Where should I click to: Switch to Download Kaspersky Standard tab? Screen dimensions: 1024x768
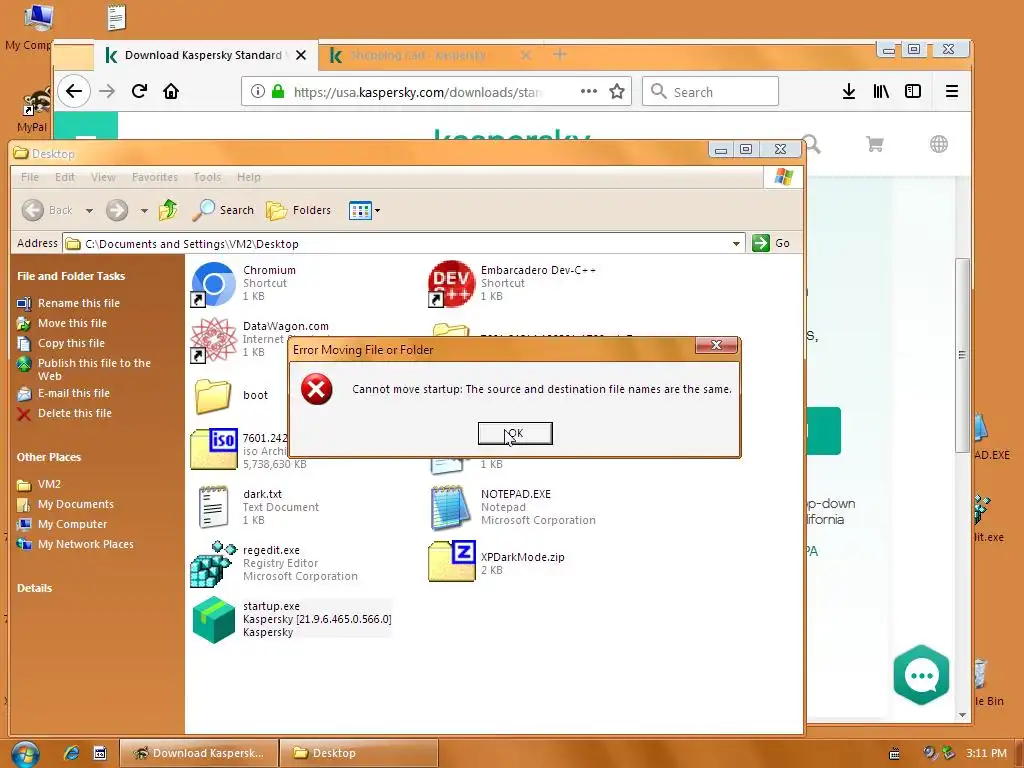203,56
